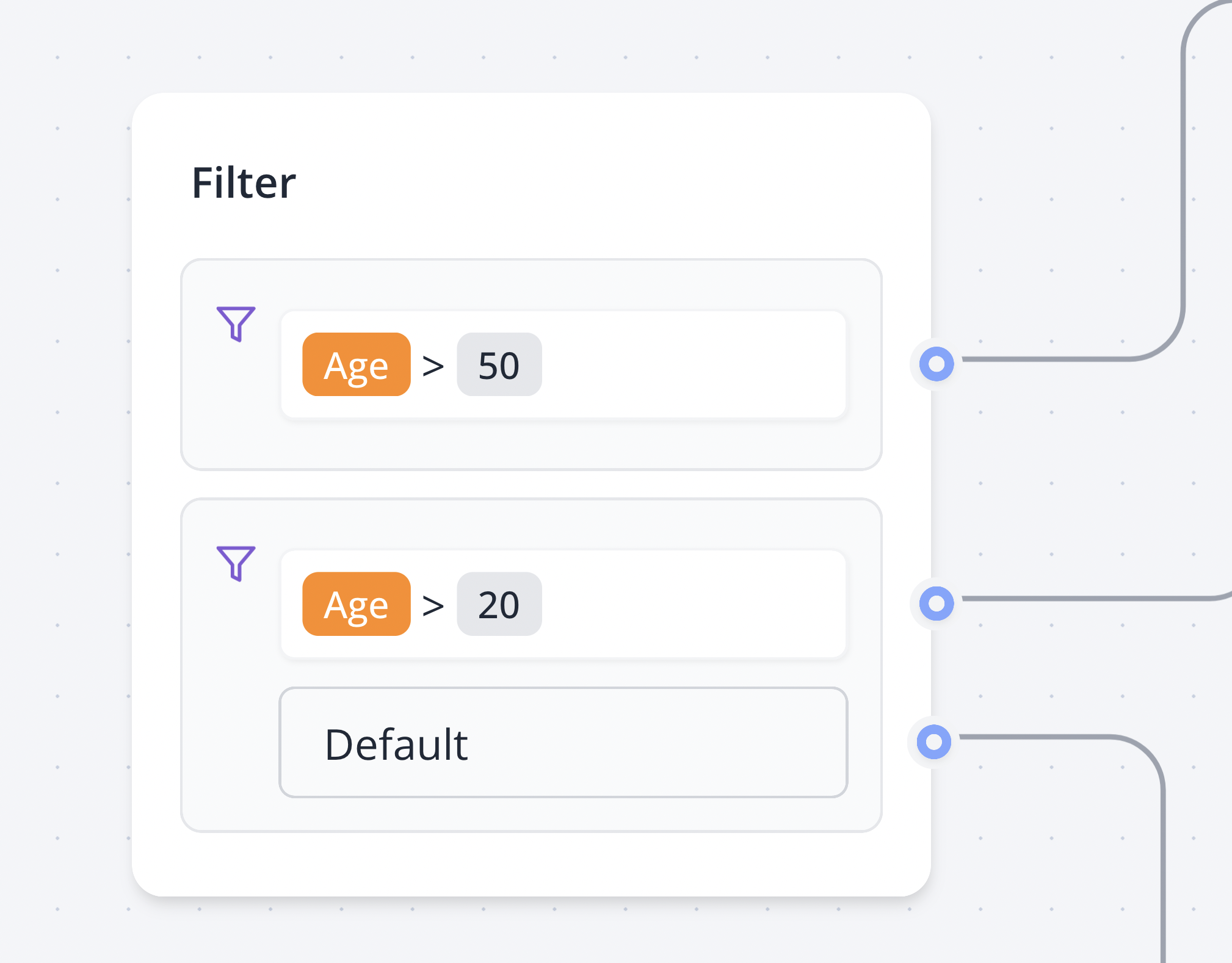Select the Default branch output port
Image resolution: width=1232 pixels, height=963 pixels.
[x=934, y=742]
